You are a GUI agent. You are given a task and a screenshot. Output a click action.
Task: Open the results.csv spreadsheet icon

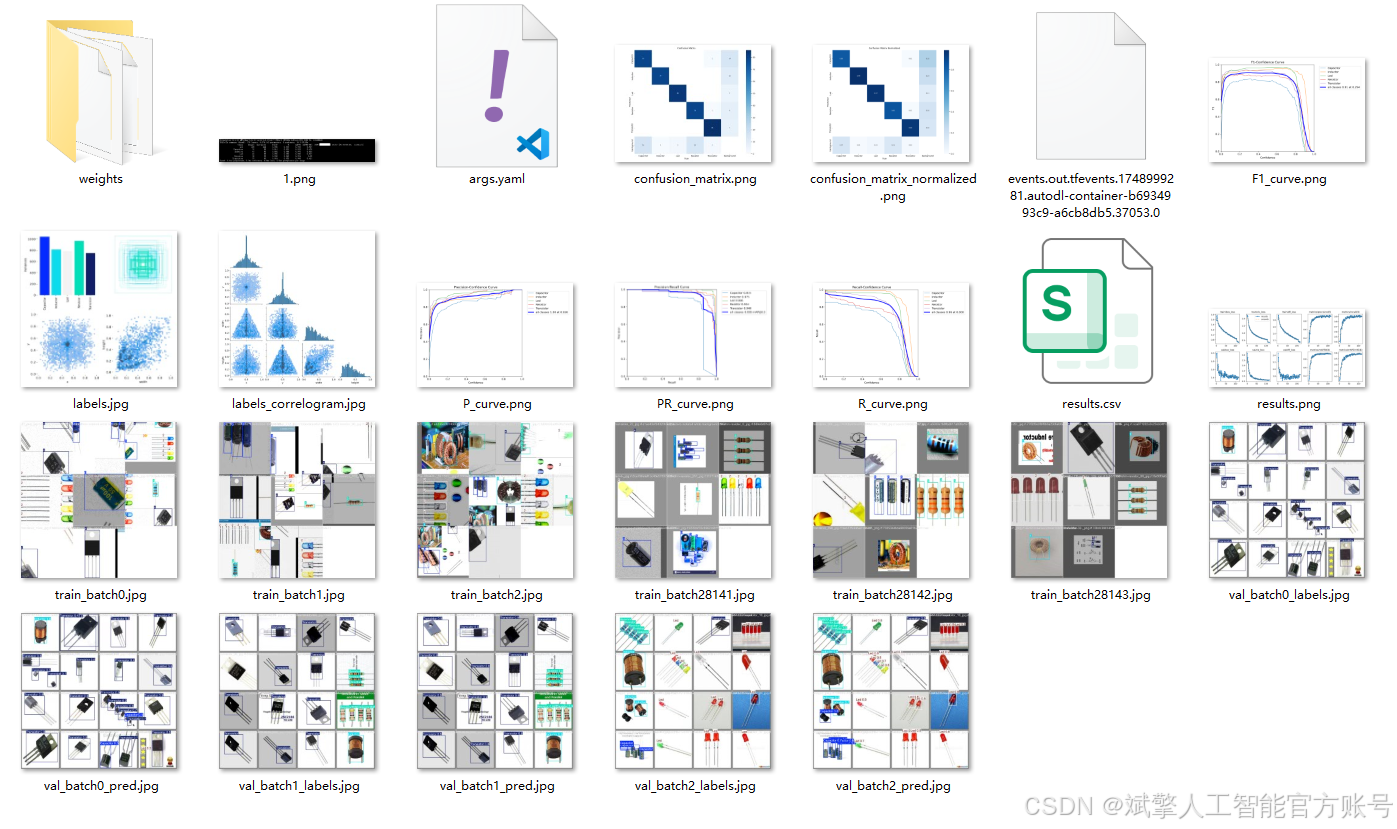pos(1089,310)
